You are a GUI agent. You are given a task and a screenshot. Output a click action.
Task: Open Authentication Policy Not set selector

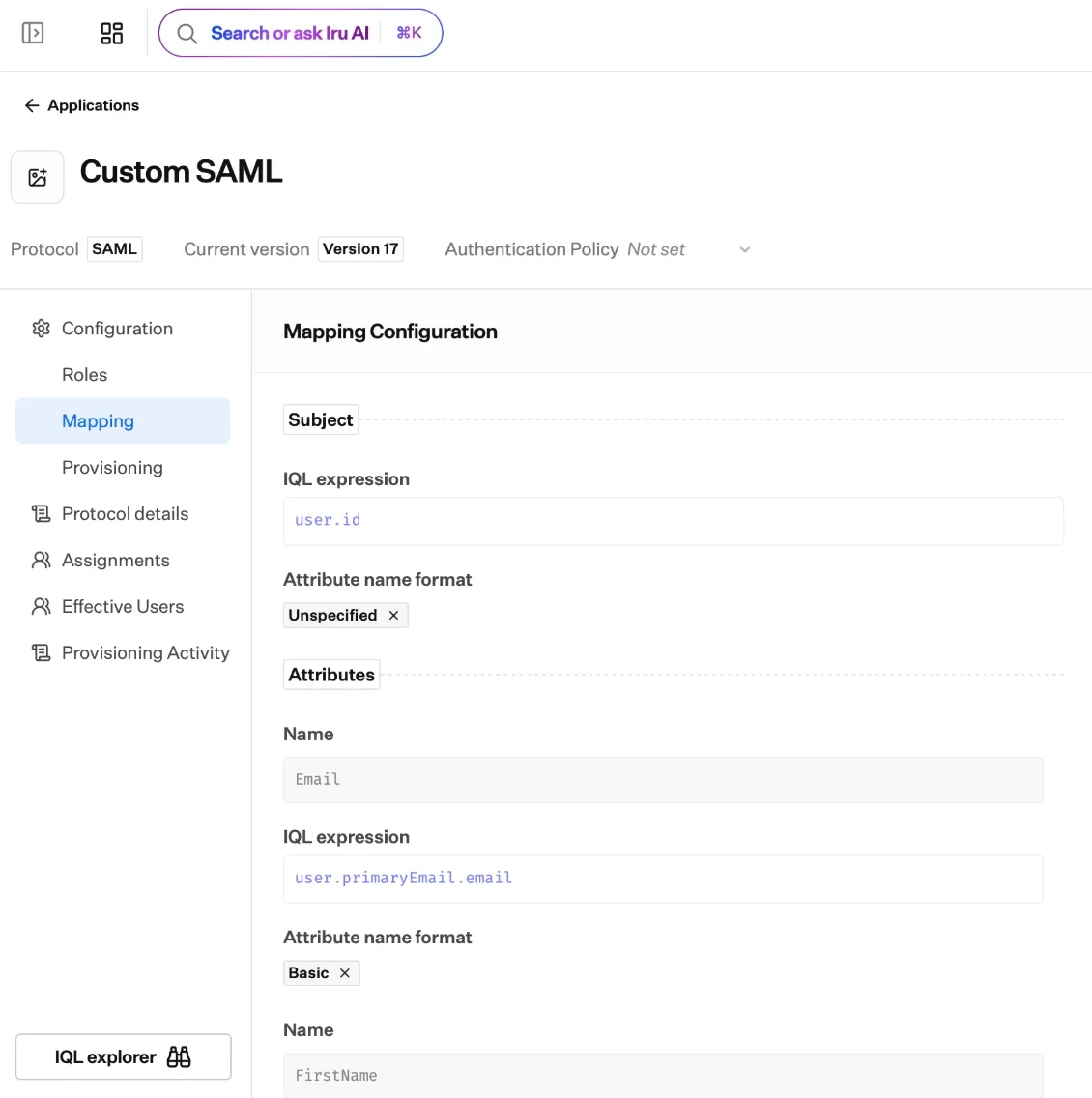689,249
